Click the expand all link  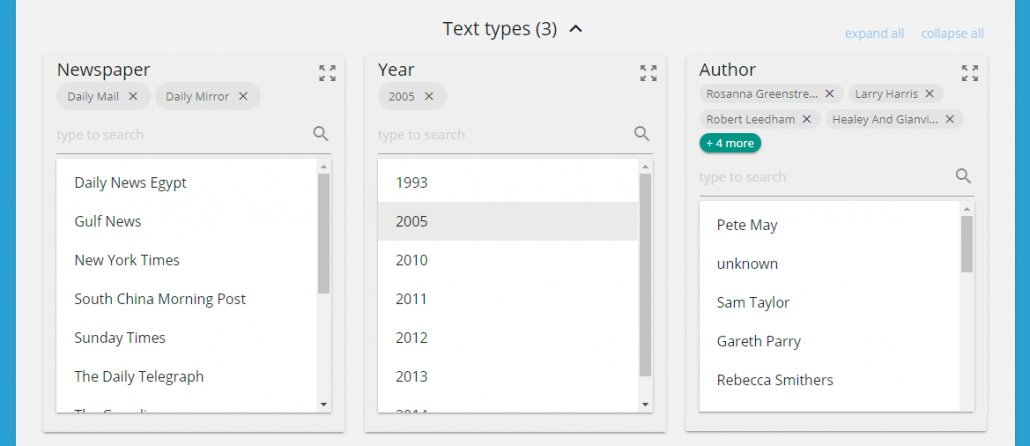point(874,34)
